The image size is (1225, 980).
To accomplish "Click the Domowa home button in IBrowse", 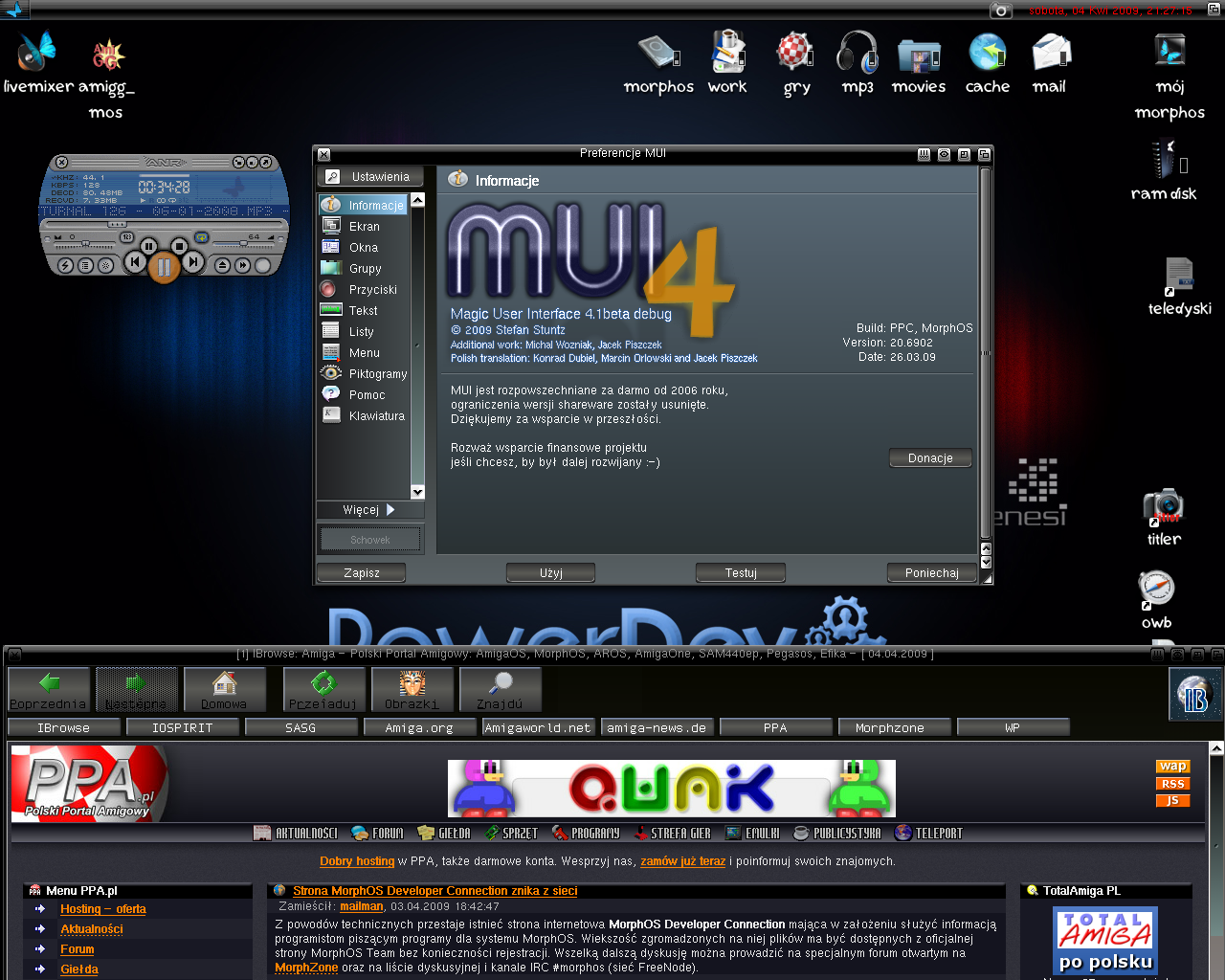I will click(x=225, y=690).
